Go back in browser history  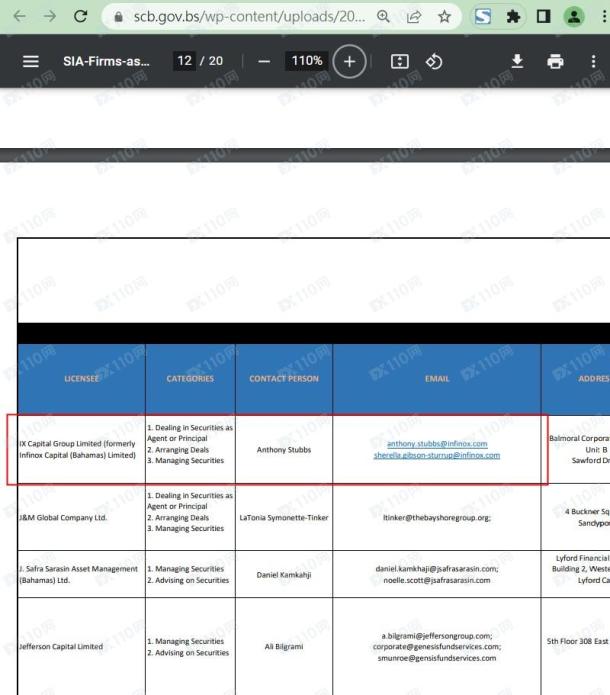click(x=20, y=16)
